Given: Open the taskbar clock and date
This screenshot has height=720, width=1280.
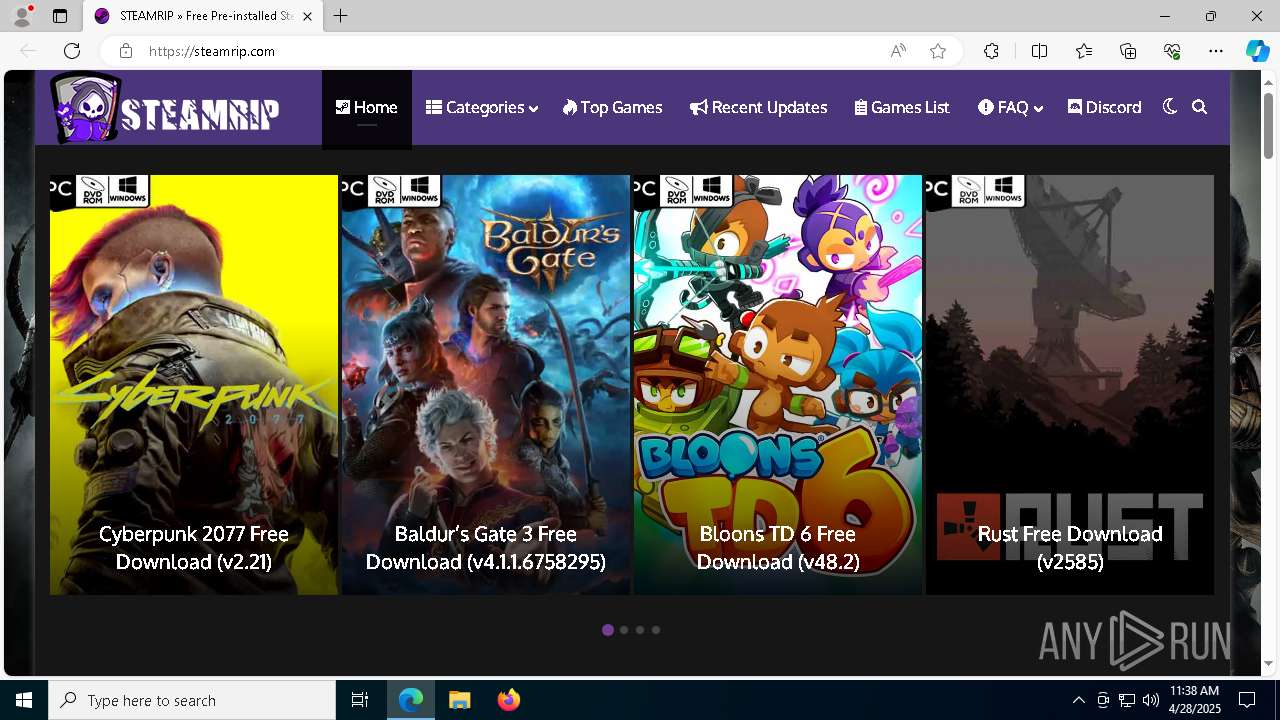Looking at the screenshot, I should pyautogui.click(x=1194, y=700).
